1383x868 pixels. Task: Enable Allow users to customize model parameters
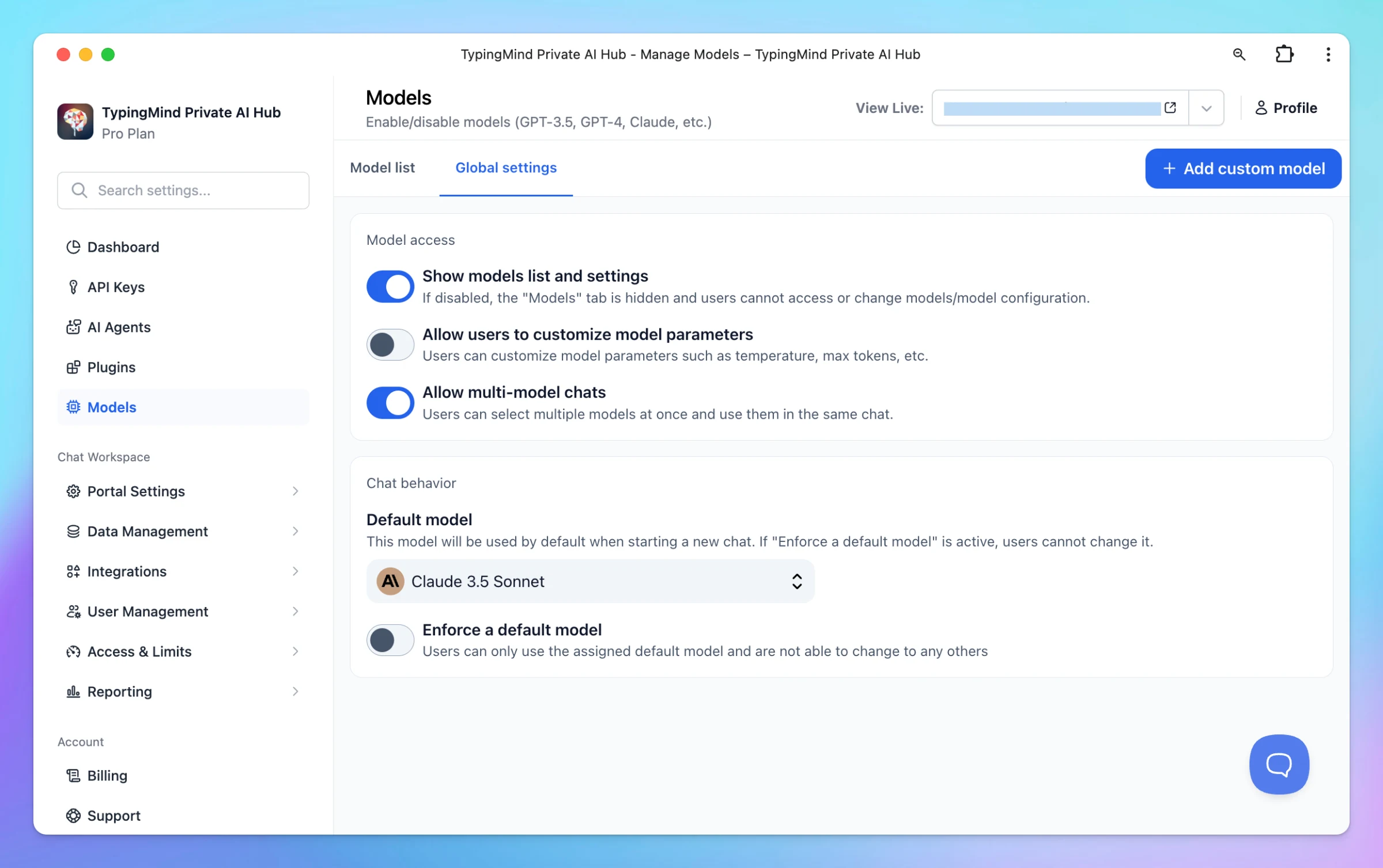(390, 344)
